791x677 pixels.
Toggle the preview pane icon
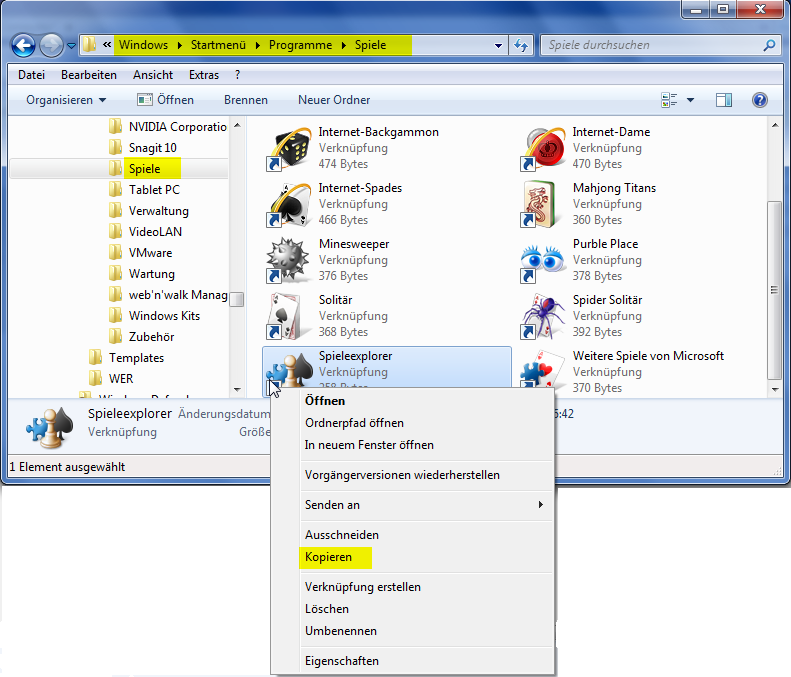(724, 100)
